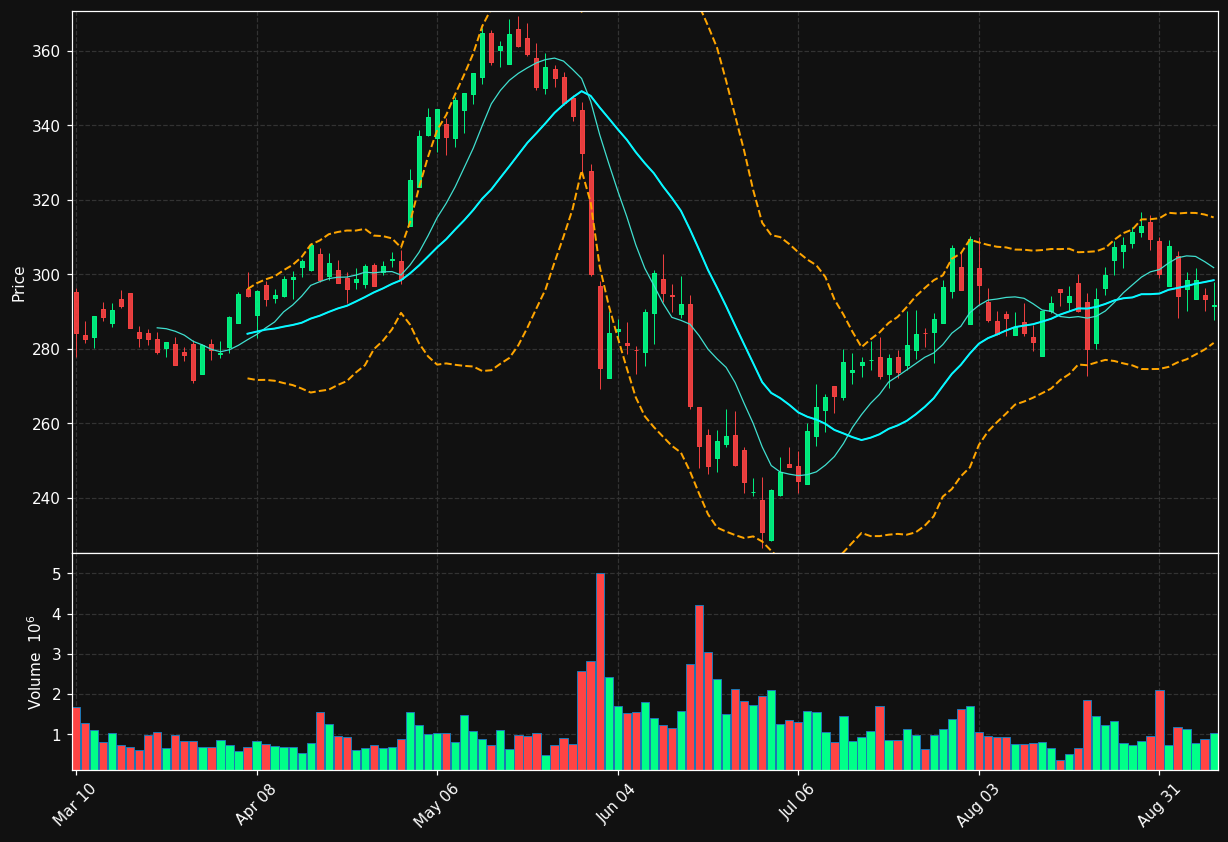Image resolution: width=1228 pixels, height=842 pixels.
Task: Click the volume axis tick label 4
Action: point(57,614)
